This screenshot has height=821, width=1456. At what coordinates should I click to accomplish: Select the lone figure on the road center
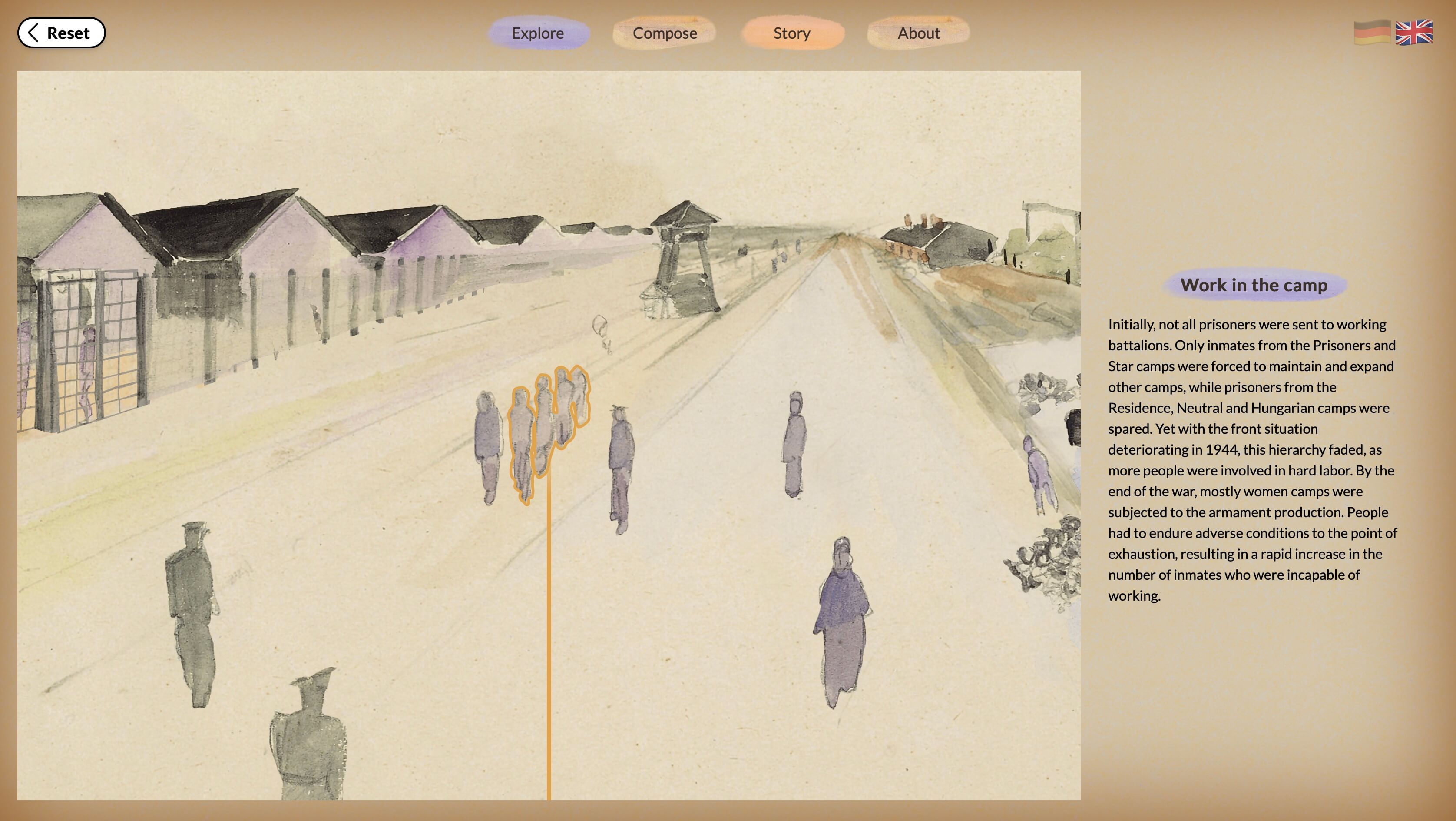pos(794,444)
